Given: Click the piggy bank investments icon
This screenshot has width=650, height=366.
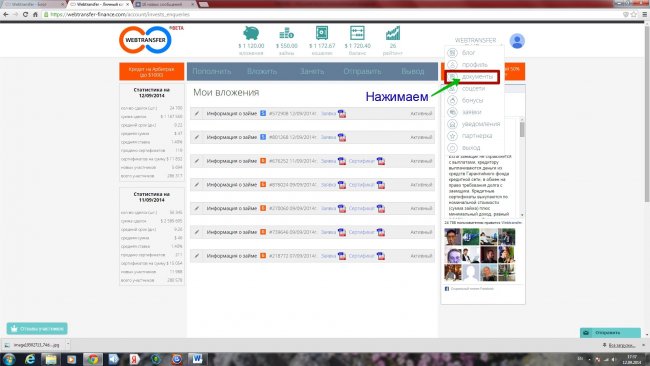Looking at the screenshot, I should click(251, 33).
